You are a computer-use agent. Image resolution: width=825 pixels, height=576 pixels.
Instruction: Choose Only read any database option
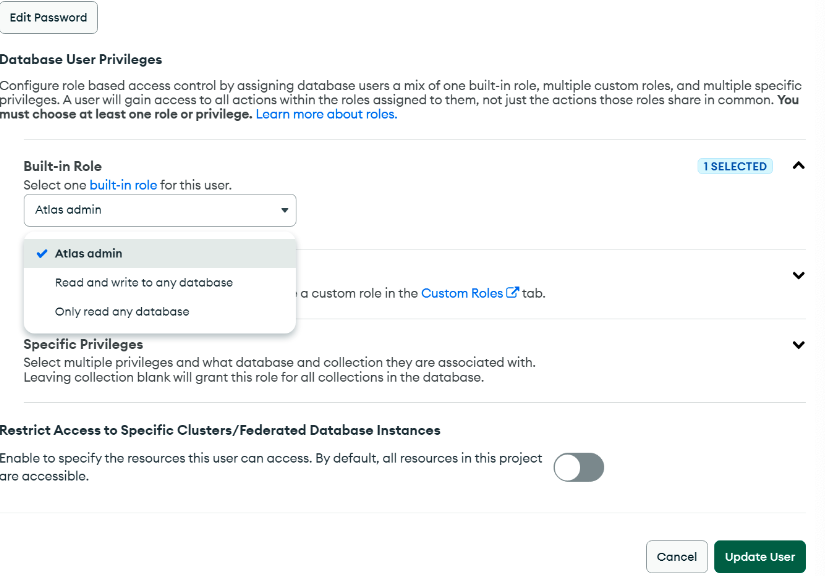[160, 311]
